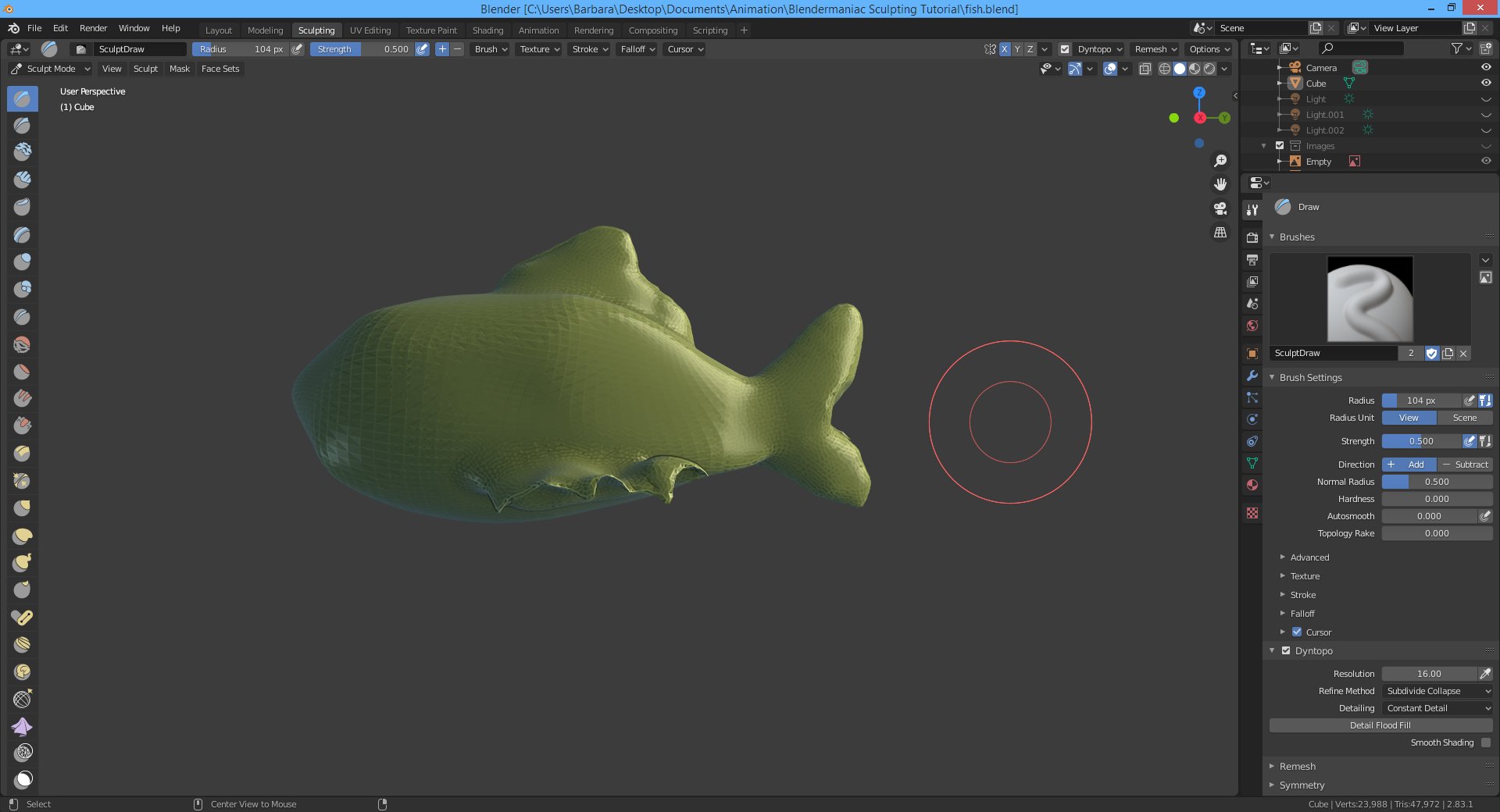Open Material properties tab icon
Screen dimensions: 1500x812
[x=1252, y=485]
